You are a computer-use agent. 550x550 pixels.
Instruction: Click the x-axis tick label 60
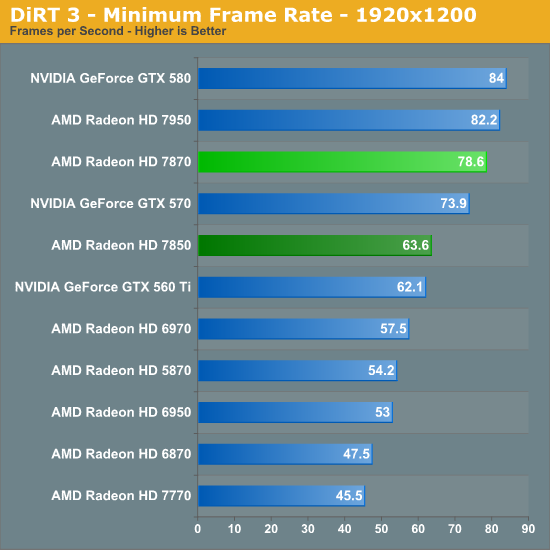pyautogui.click(x=418, y=529)
